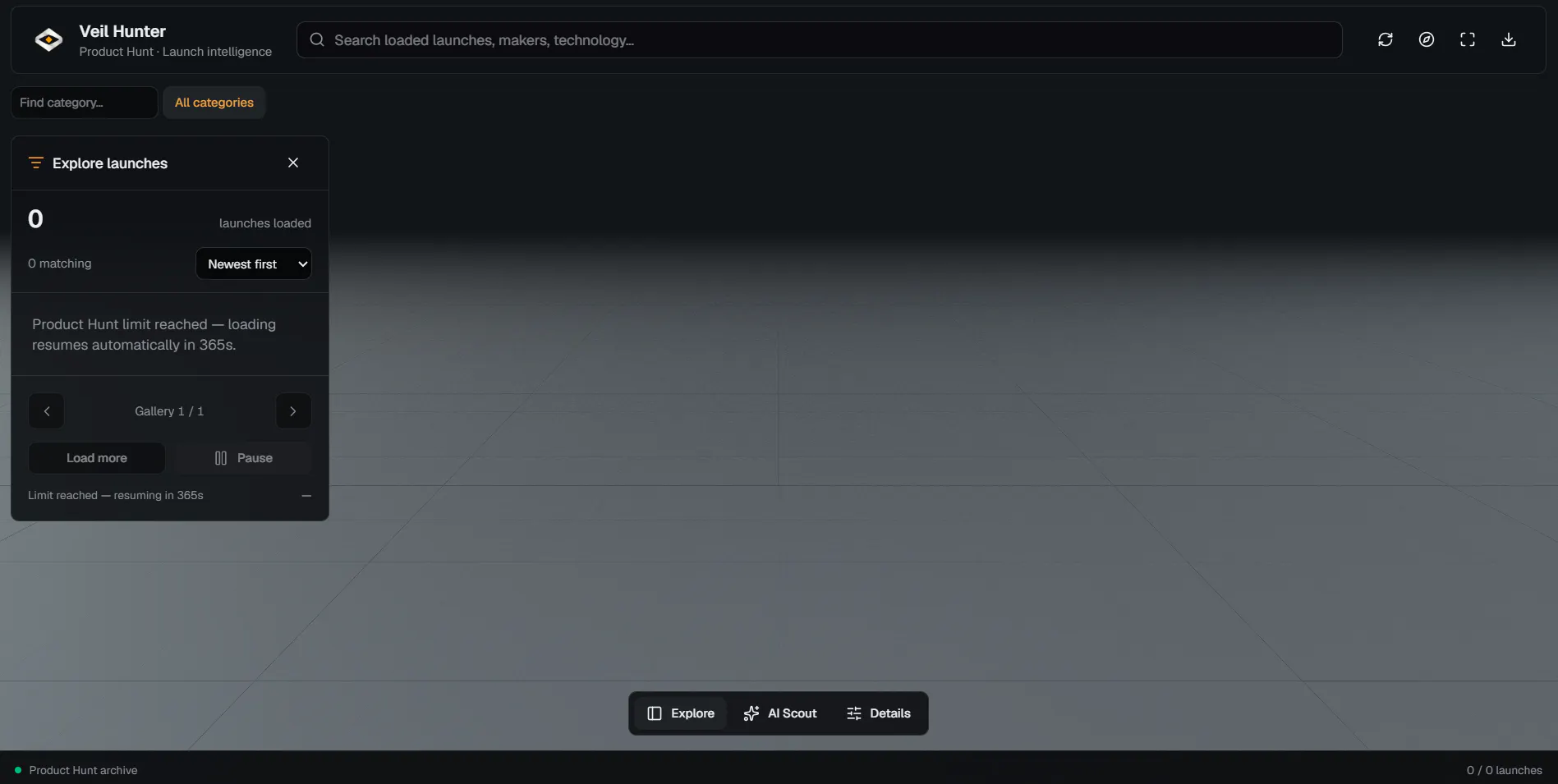Toggle fullscreen with the expand icon

pos(1468,39)
